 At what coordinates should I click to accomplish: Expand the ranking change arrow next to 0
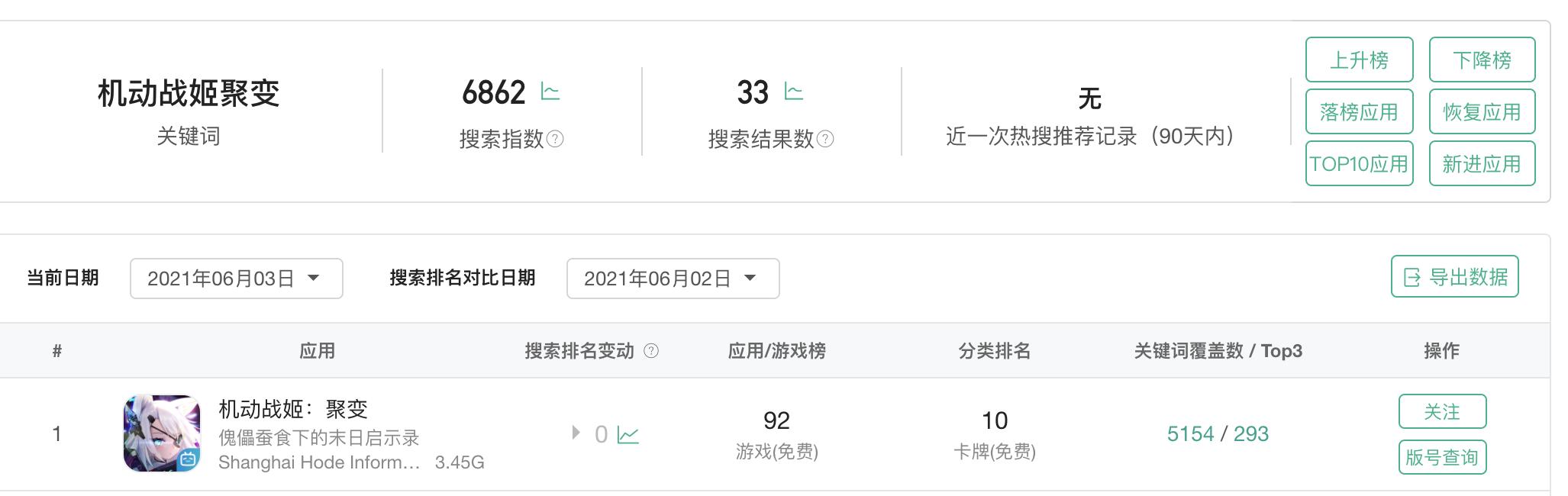coord(574,433)
